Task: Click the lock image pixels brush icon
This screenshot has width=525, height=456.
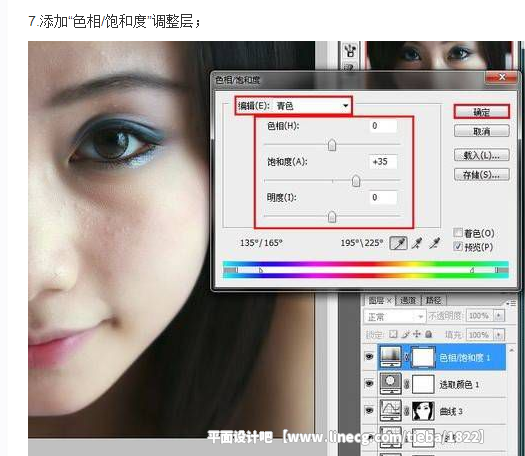Action: [x=405, y=334]
